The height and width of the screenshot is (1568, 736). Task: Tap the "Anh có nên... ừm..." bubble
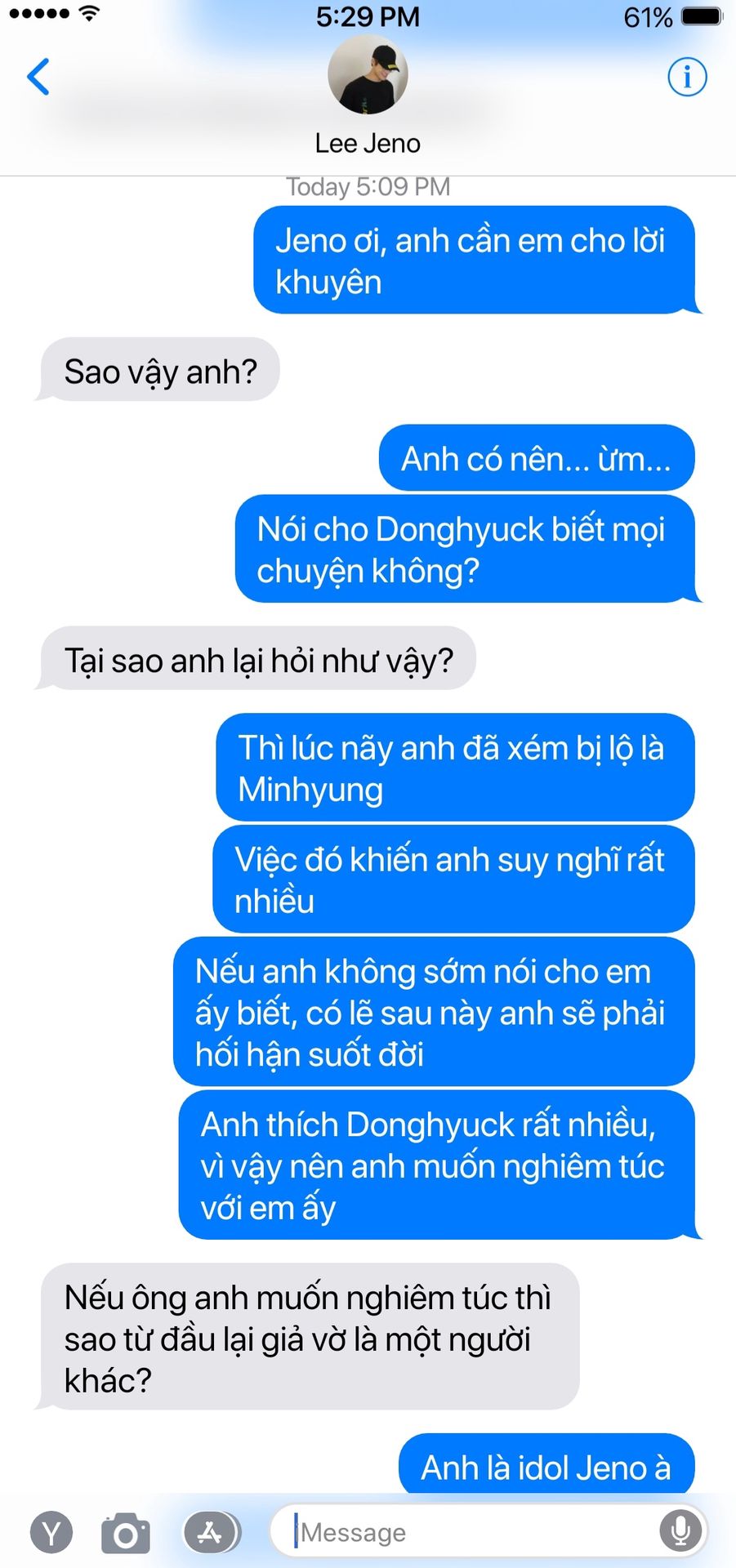pyautogui.click(x=537, y=458)
